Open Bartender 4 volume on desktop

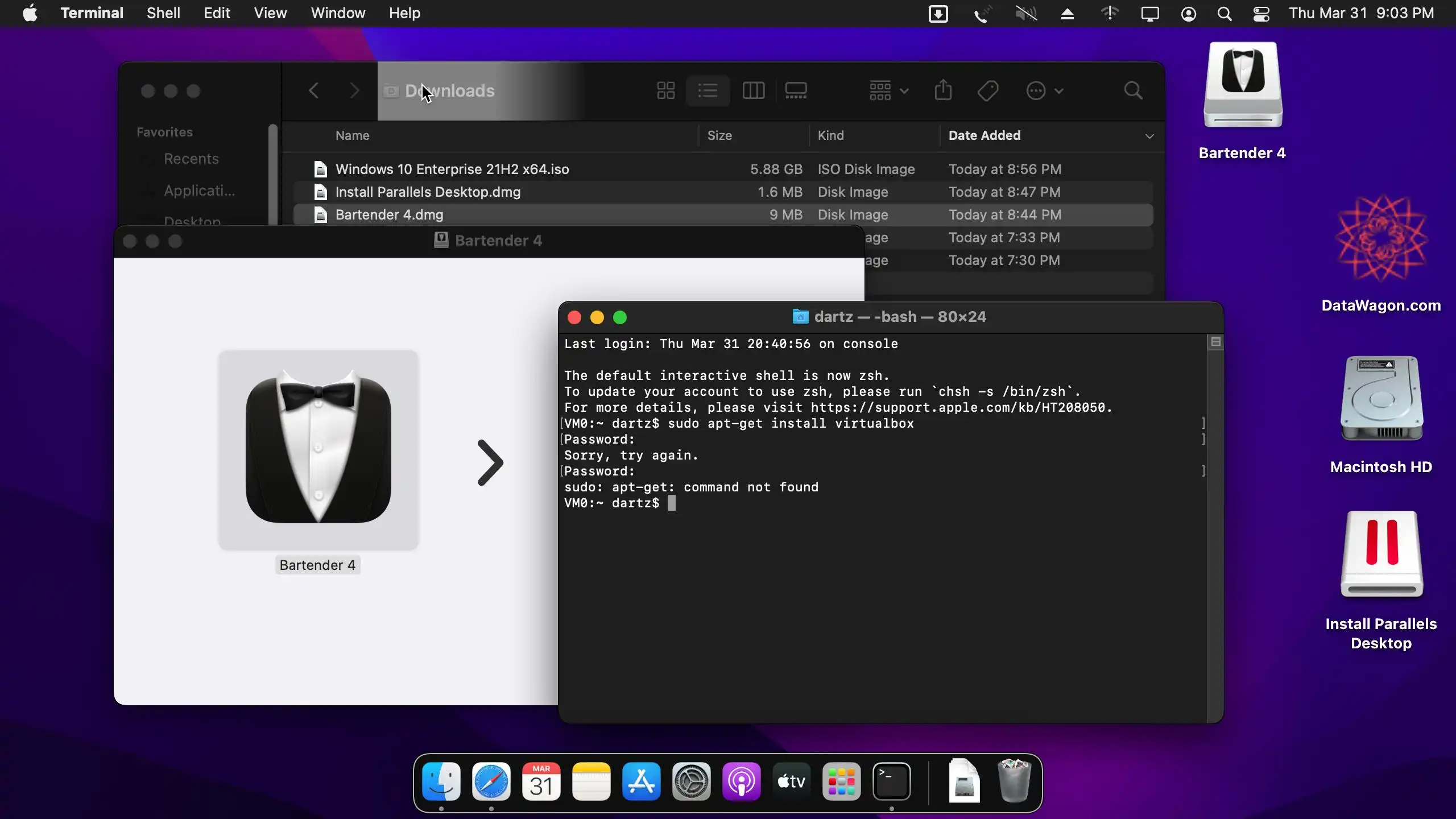(x=1243, y=85)
